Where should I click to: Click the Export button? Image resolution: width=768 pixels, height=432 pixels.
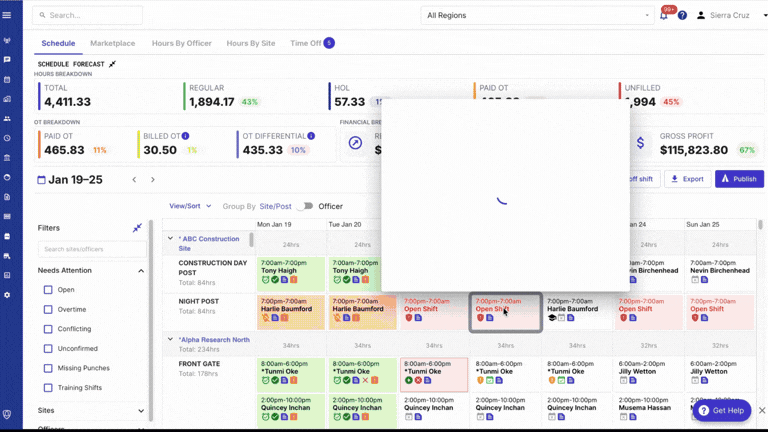coord(687,179)
